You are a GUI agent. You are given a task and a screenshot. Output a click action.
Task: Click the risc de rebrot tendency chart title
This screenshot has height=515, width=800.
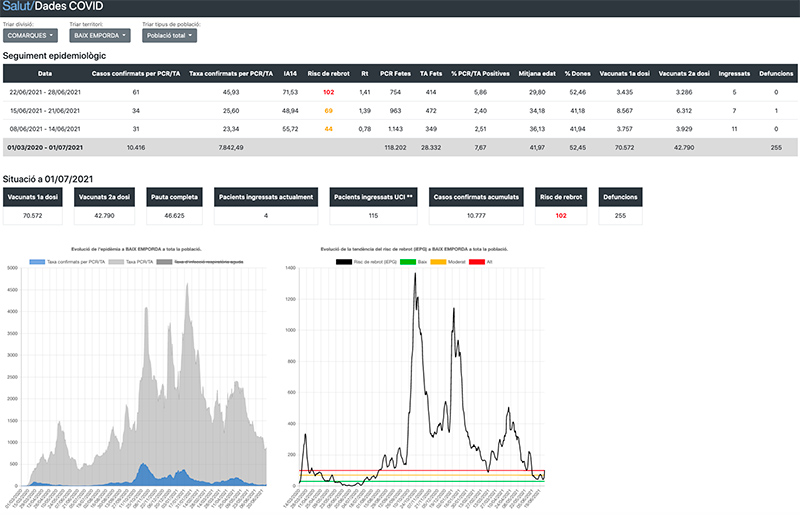tap(414, 249)
